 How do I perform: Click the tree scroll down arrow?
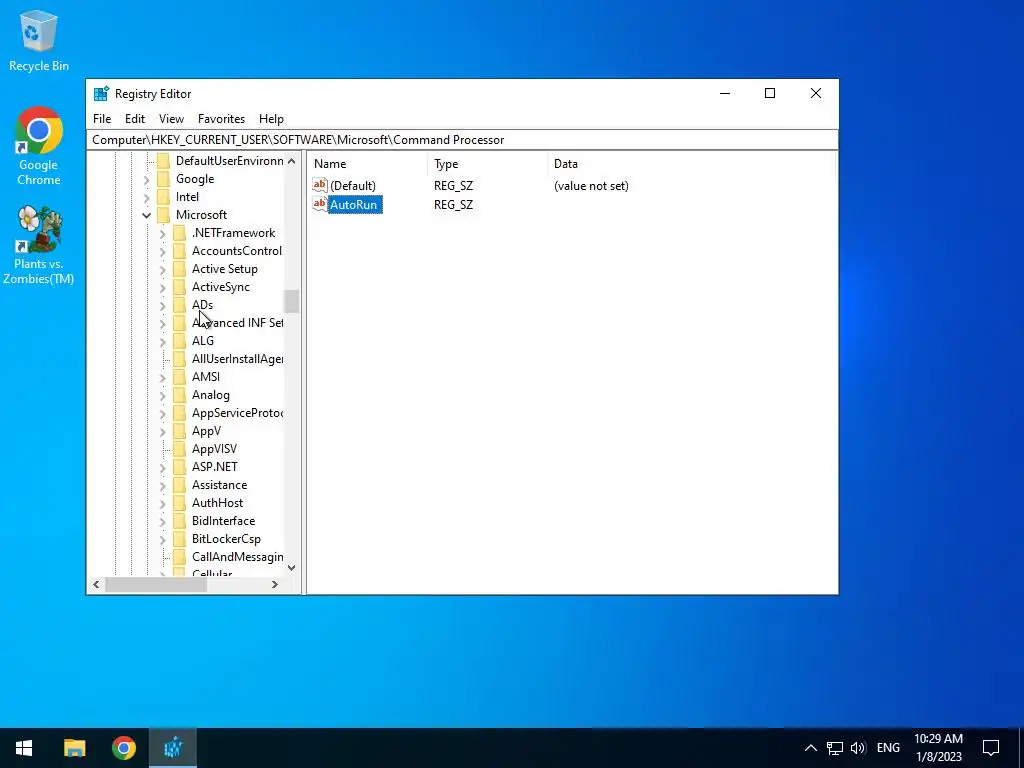coord(291,568)
